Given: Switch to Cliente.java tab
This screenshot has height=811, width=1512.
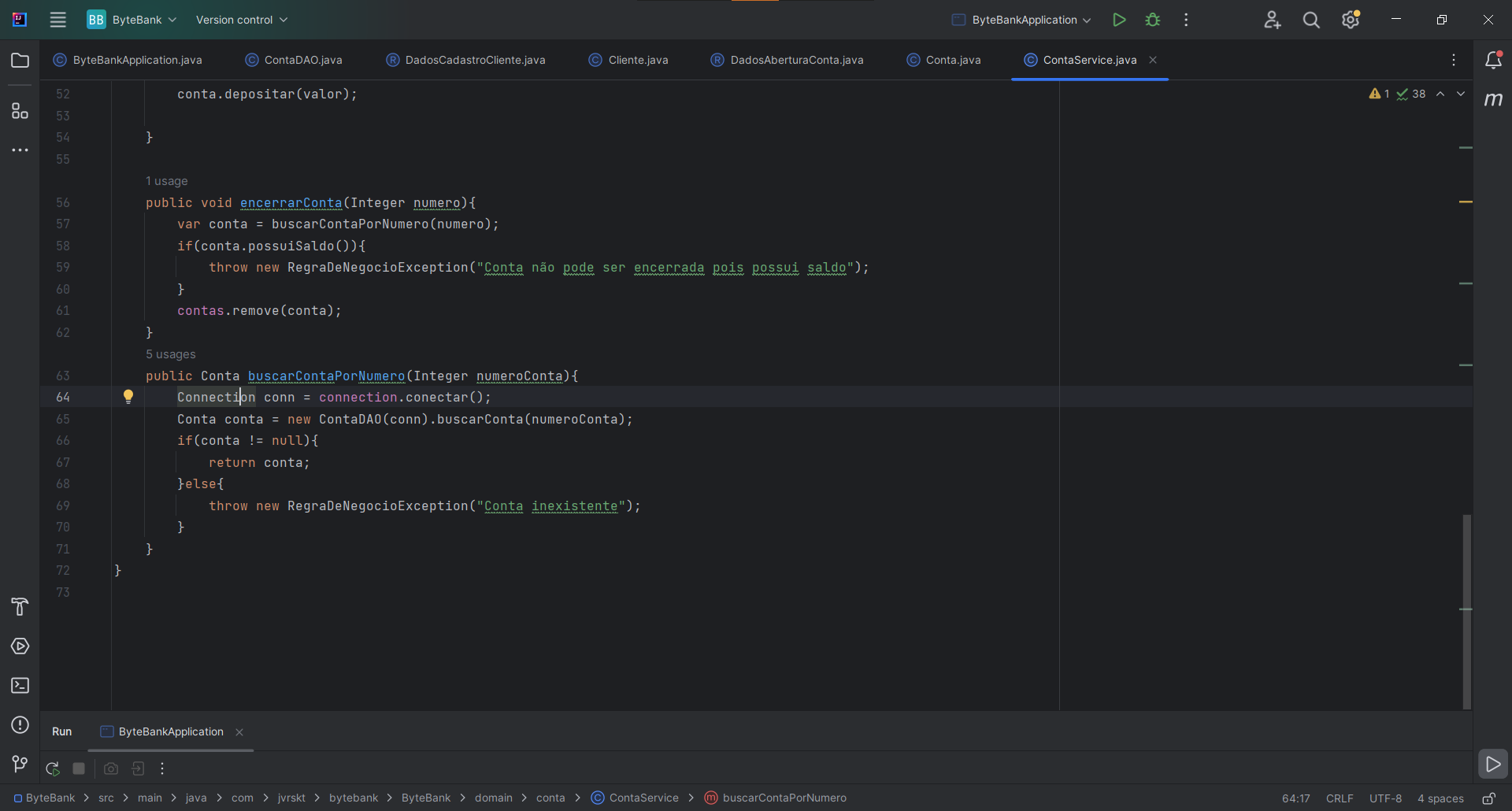Looking at the screenshot, I should pyautogui.click(x=628, y=60).
